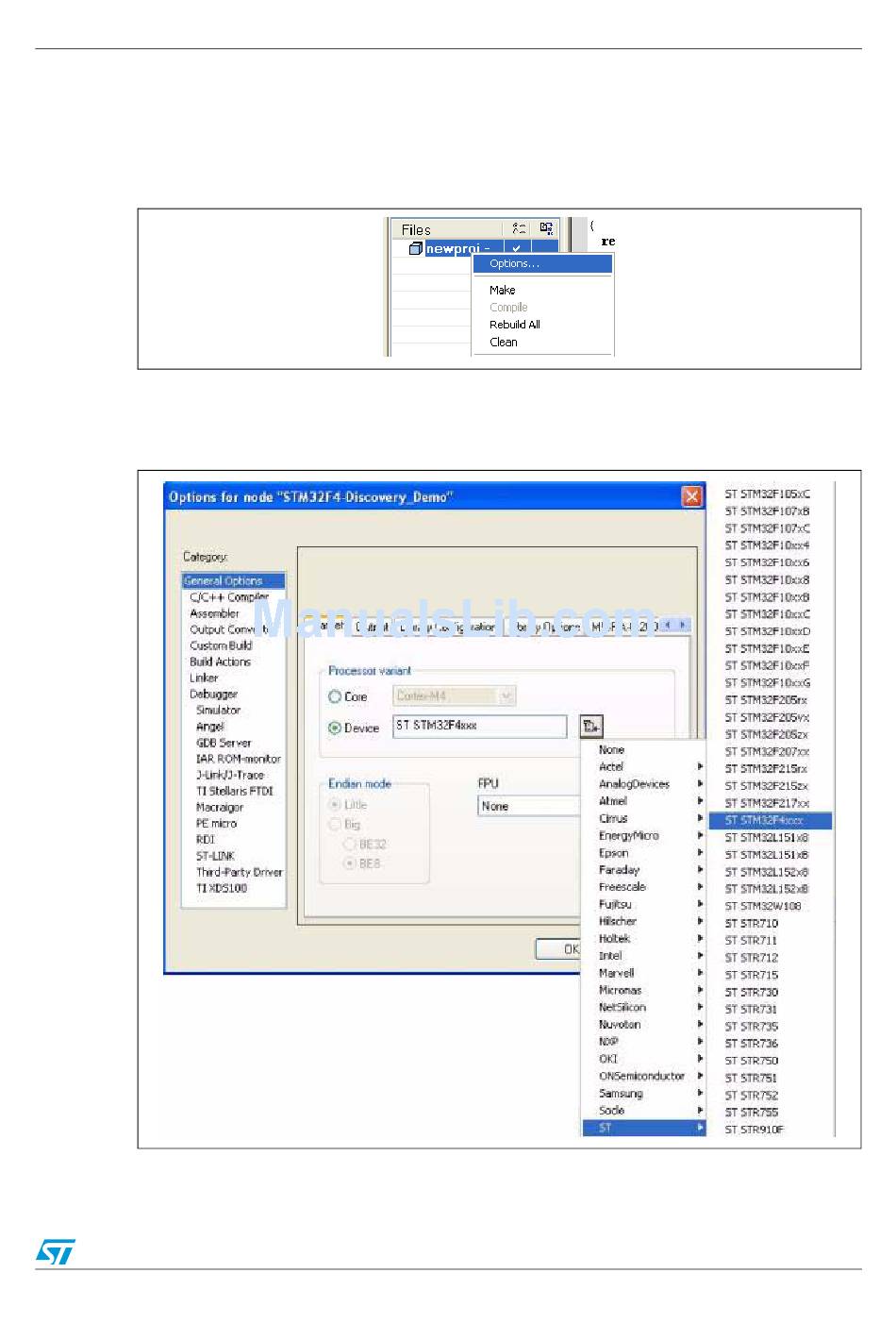Expand the Samsung vendor submenu

click(x=643, y=1094)
